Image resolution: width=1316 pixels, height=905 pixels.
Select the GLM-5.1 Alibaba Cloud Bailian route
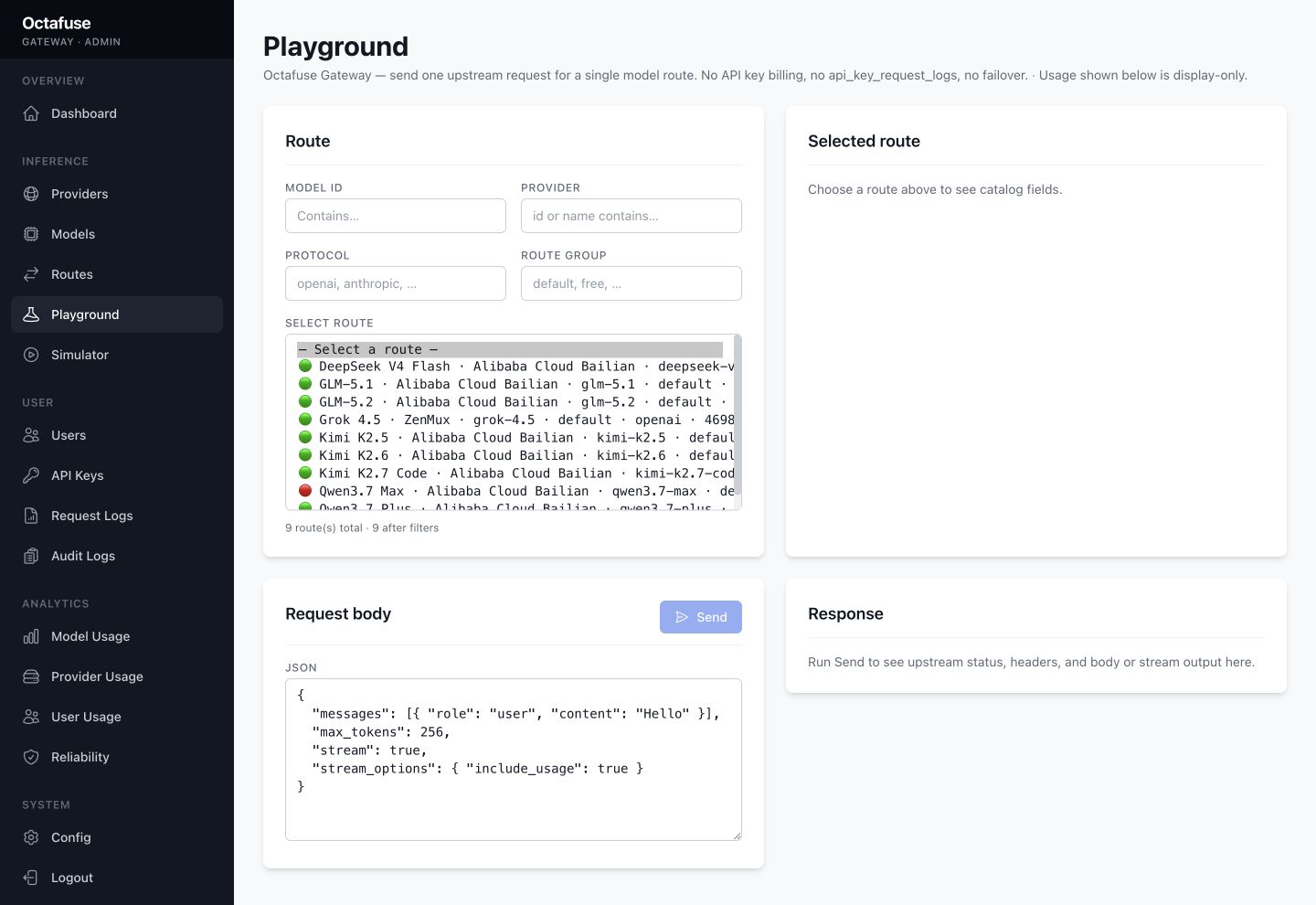(515, 384)
